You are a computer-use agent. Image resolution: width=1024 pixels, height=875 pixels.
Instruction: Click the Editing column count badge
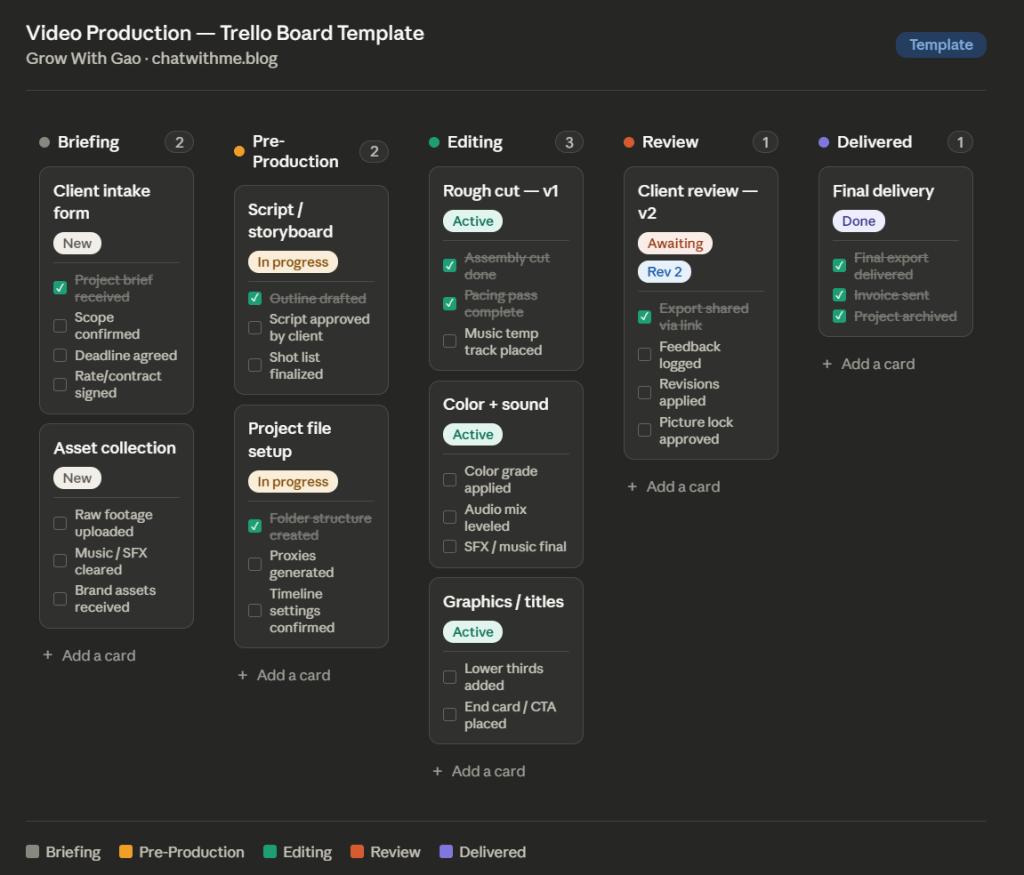click(x=569, y=142)
